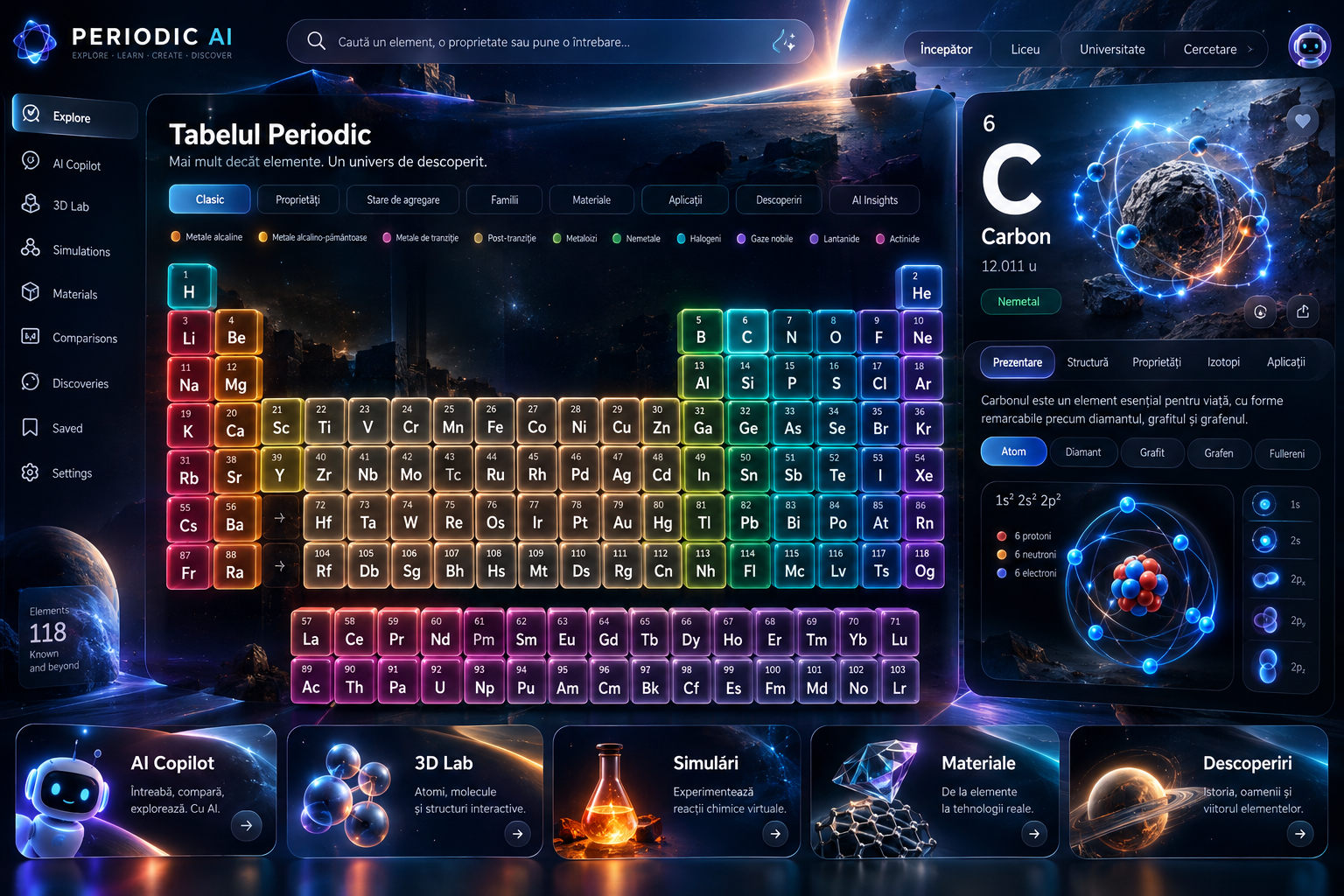Open AI Copilot in the sidebar
1344x896 pixels.
[x=60, y=164]
